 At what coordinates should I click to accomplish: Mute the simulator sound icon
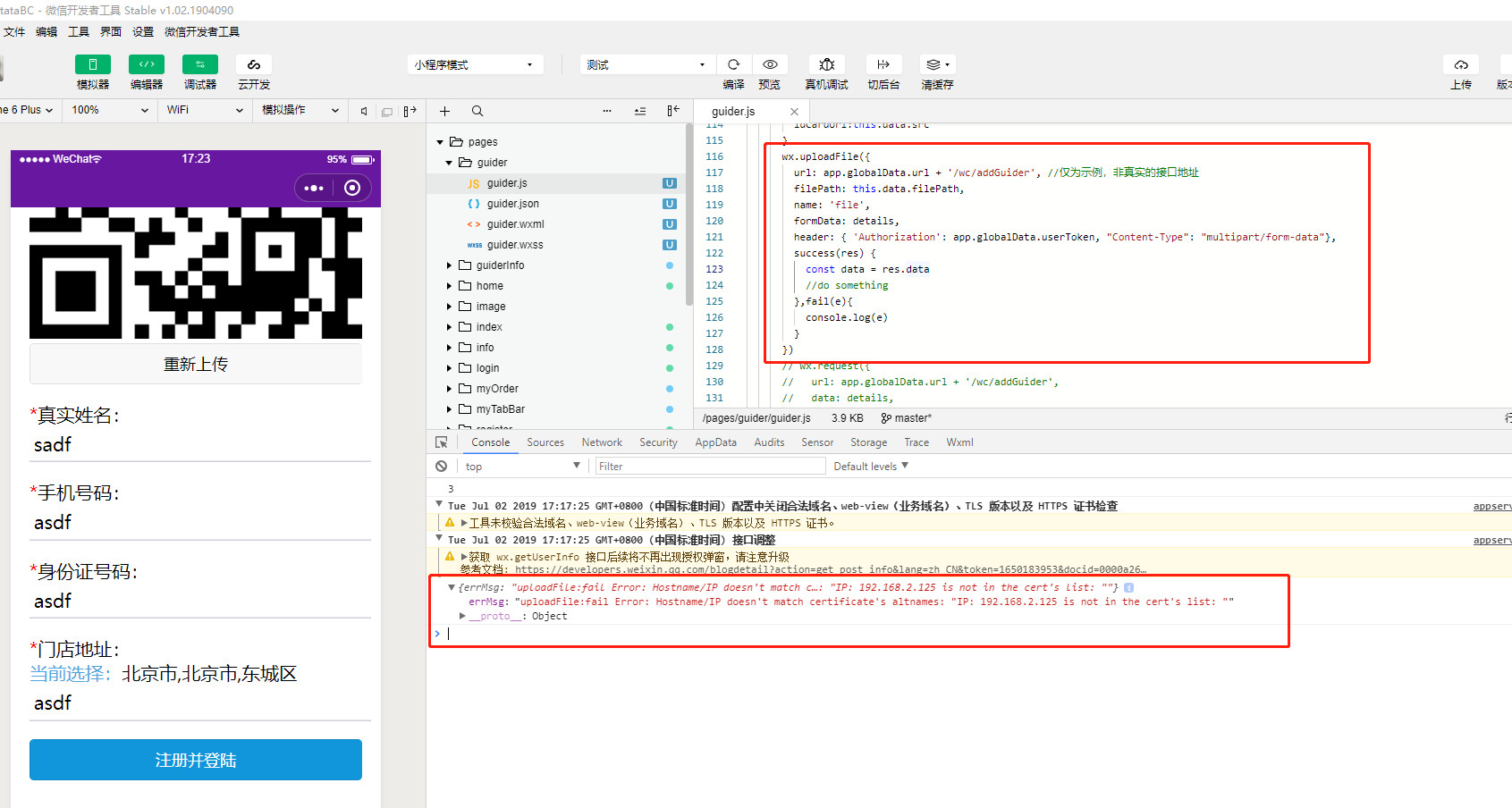364,111
